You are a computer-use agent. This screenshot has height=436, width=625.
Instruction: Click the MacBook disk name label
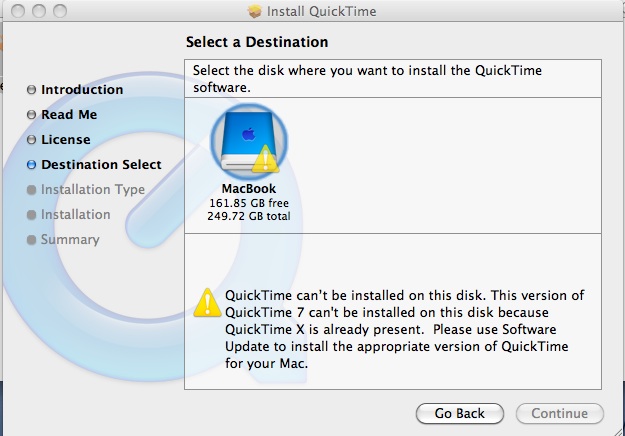(x=249, y=189)
